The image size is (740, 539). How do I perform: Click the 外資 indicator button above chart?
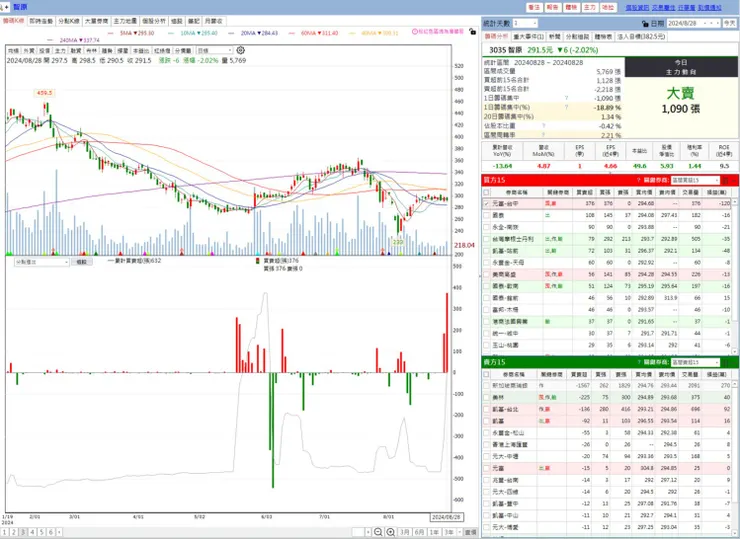pos(29,51)
